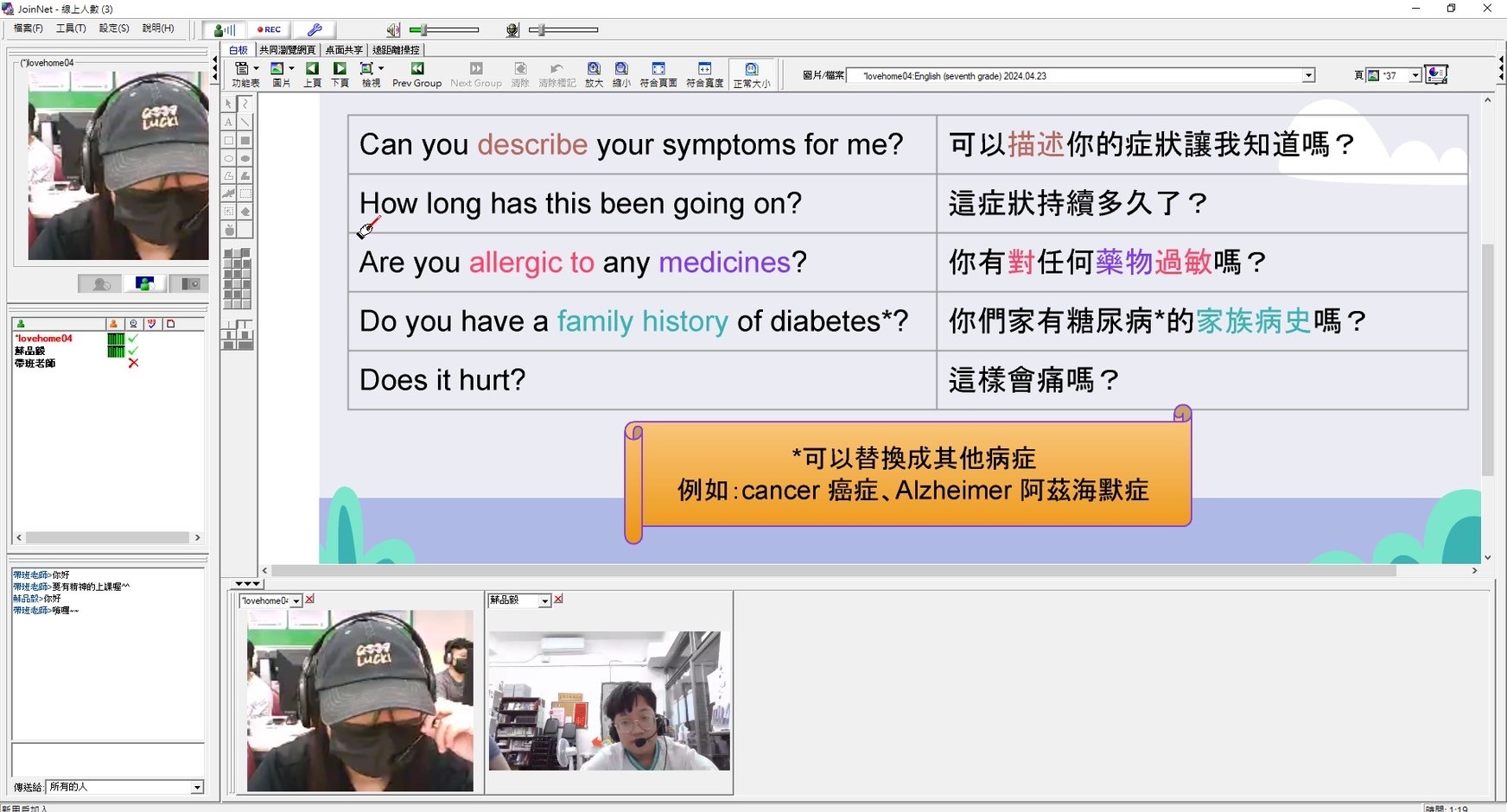Image resolution: width=1507 pixels, height=812 pixels.
Task: Open the 工具(T) menu
Action: click(70, 29)
